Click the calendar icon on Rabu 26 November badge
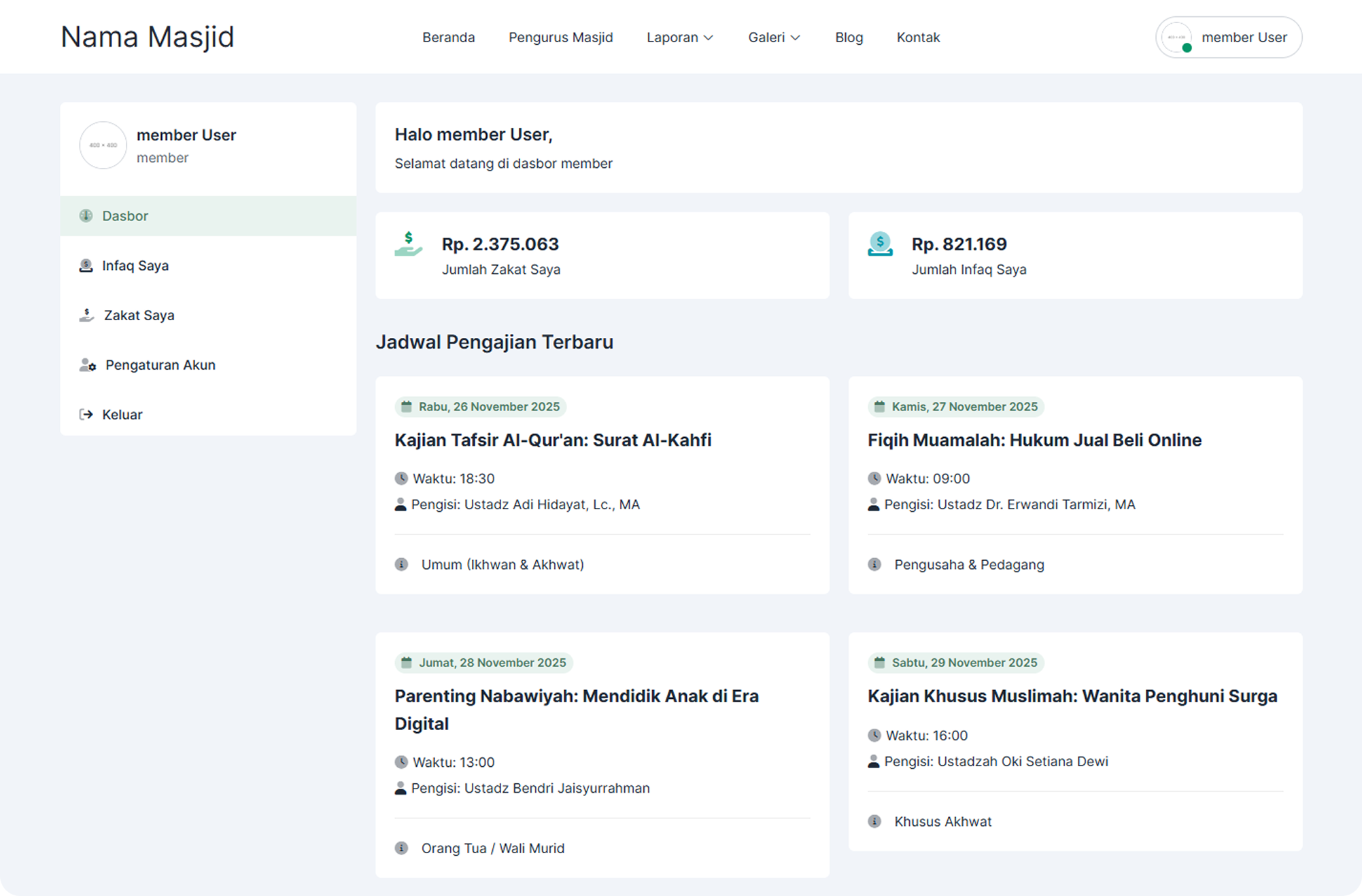 (x=407, y=406)
